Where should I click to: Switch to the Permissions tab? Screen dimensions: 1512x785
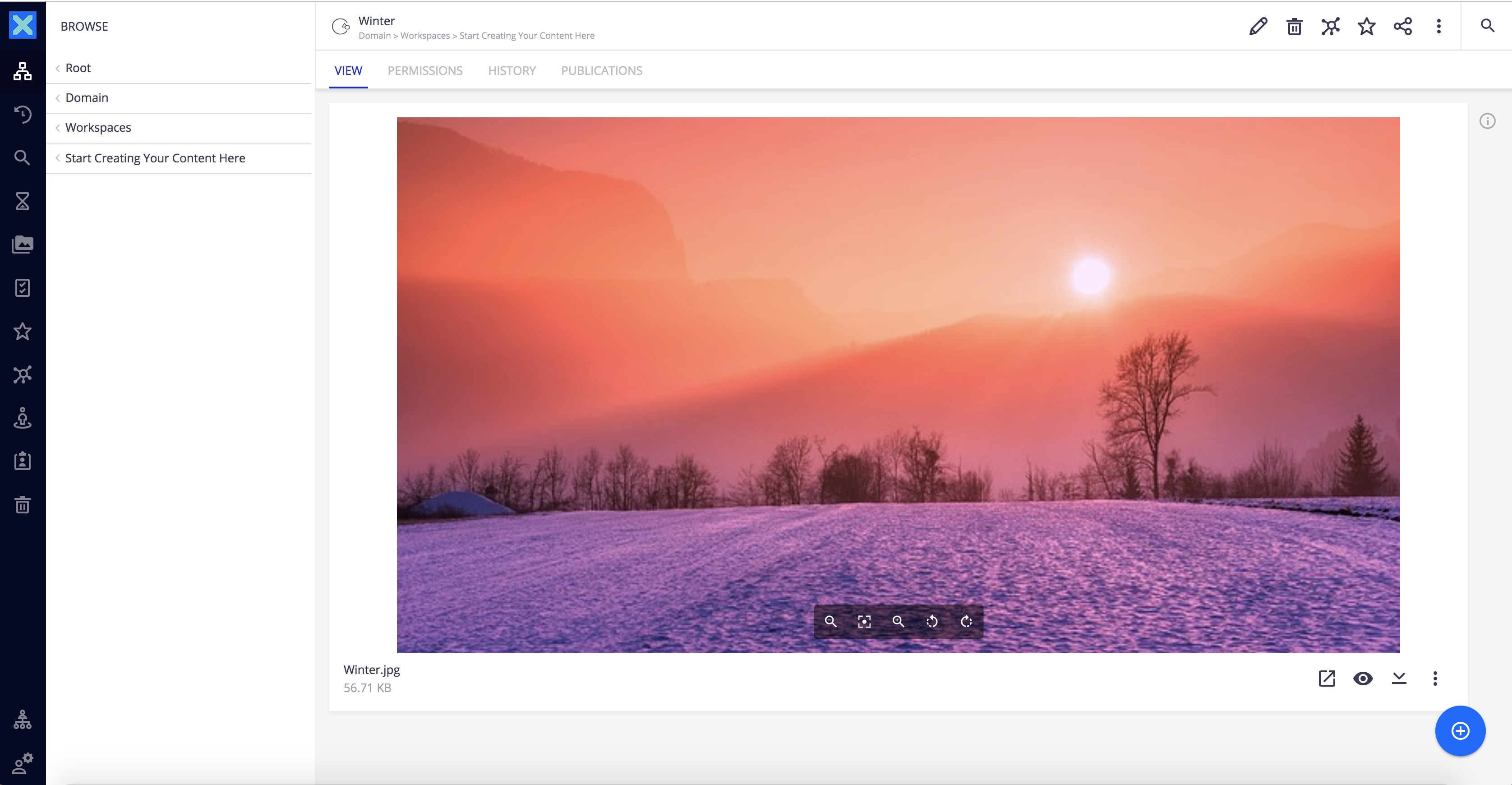(x=425, y=71)
